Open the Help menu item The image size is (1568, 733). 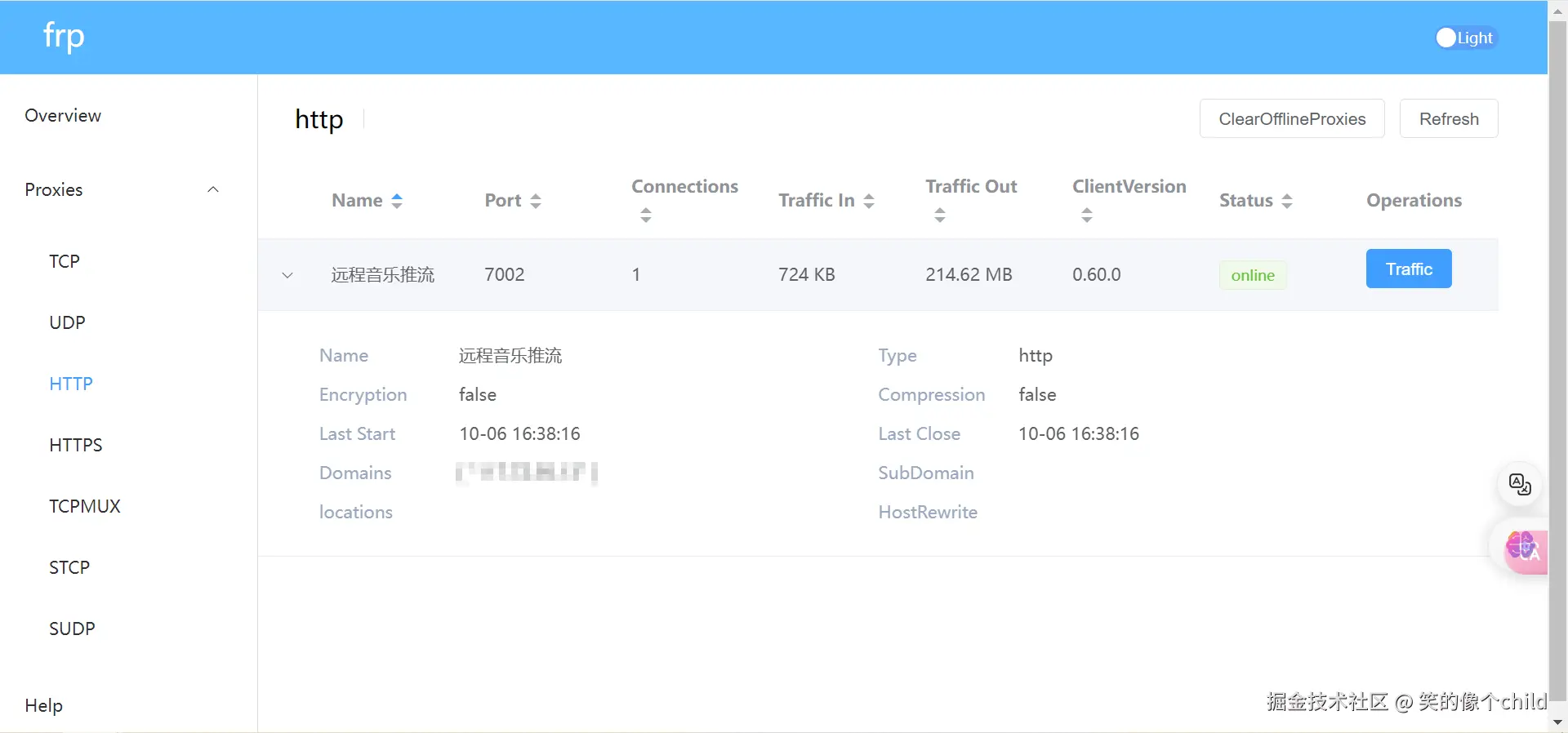[44, 705]
